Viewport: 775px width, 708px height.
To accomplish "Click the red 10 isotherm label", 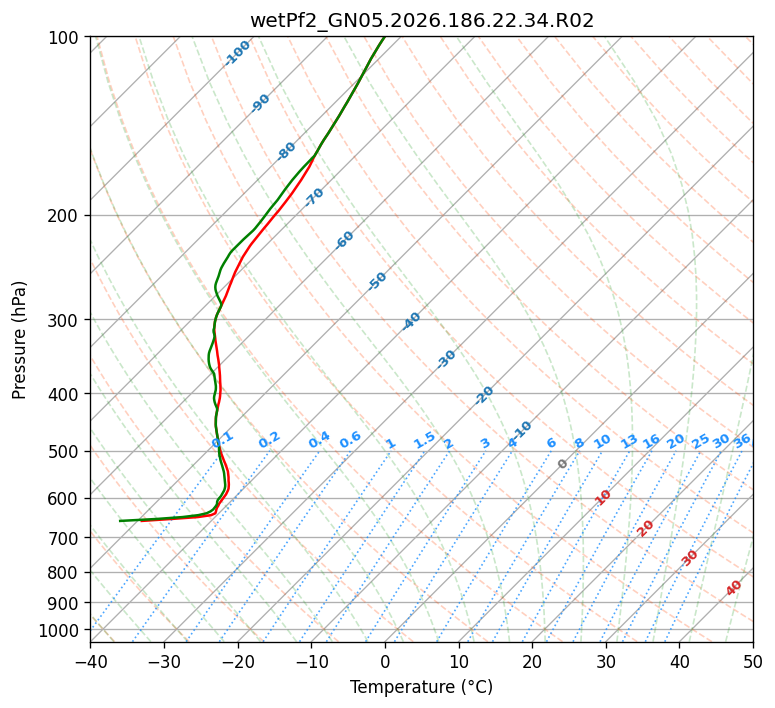I will pyautogui.click(x=602, y=497).
